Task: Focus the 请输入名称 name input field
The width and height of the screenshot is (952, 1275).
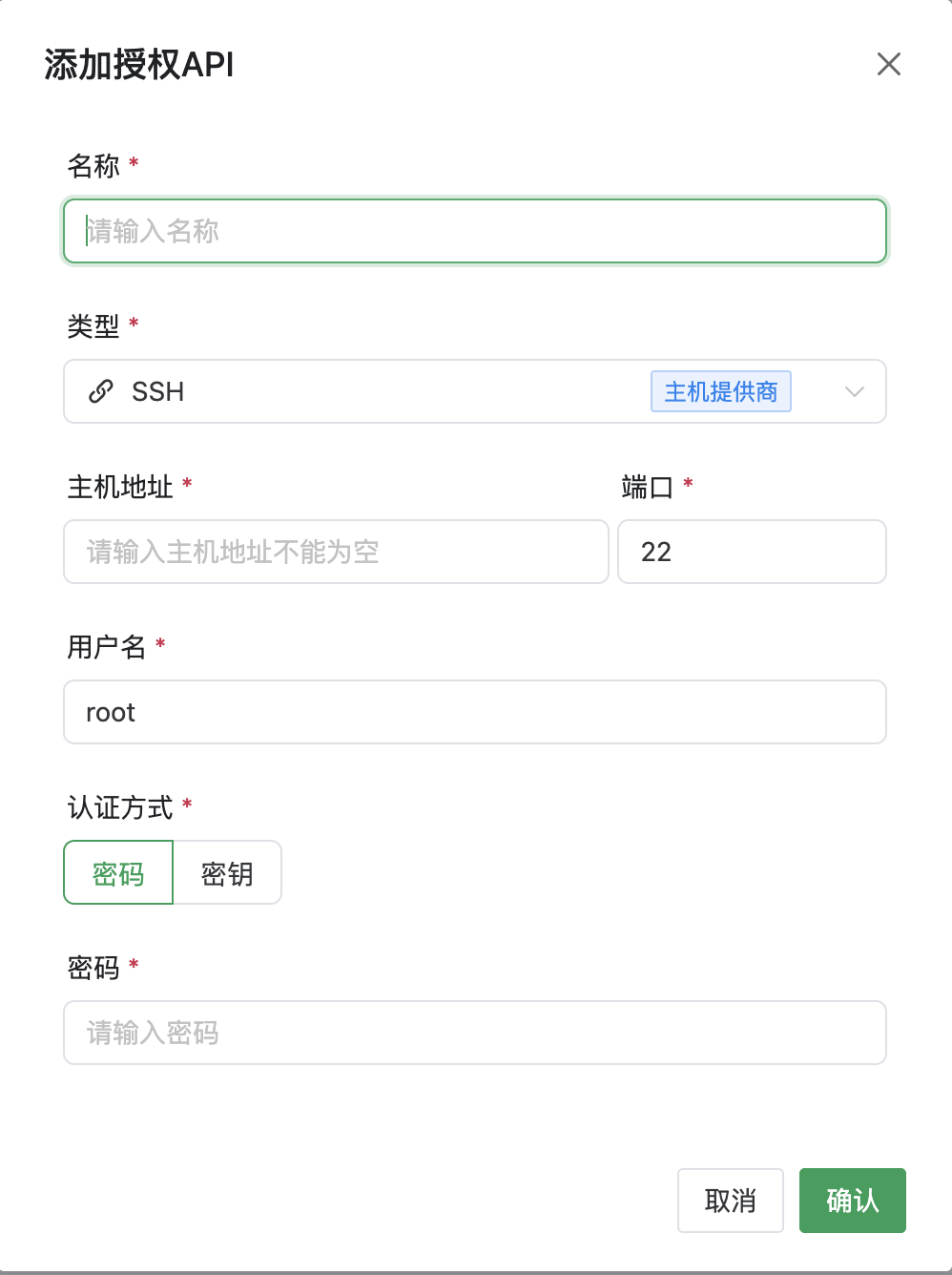Action: pos(475,231)
